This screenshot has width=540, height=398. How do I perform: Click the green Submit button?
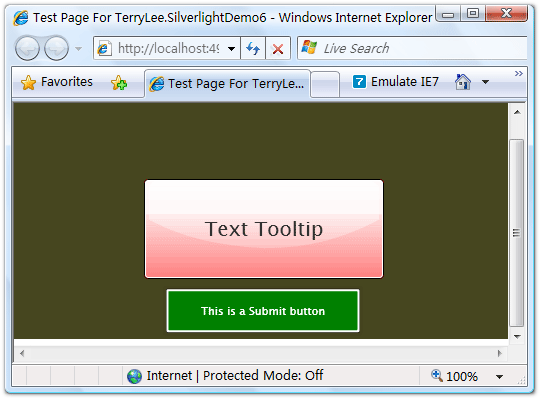pos(263,311)
